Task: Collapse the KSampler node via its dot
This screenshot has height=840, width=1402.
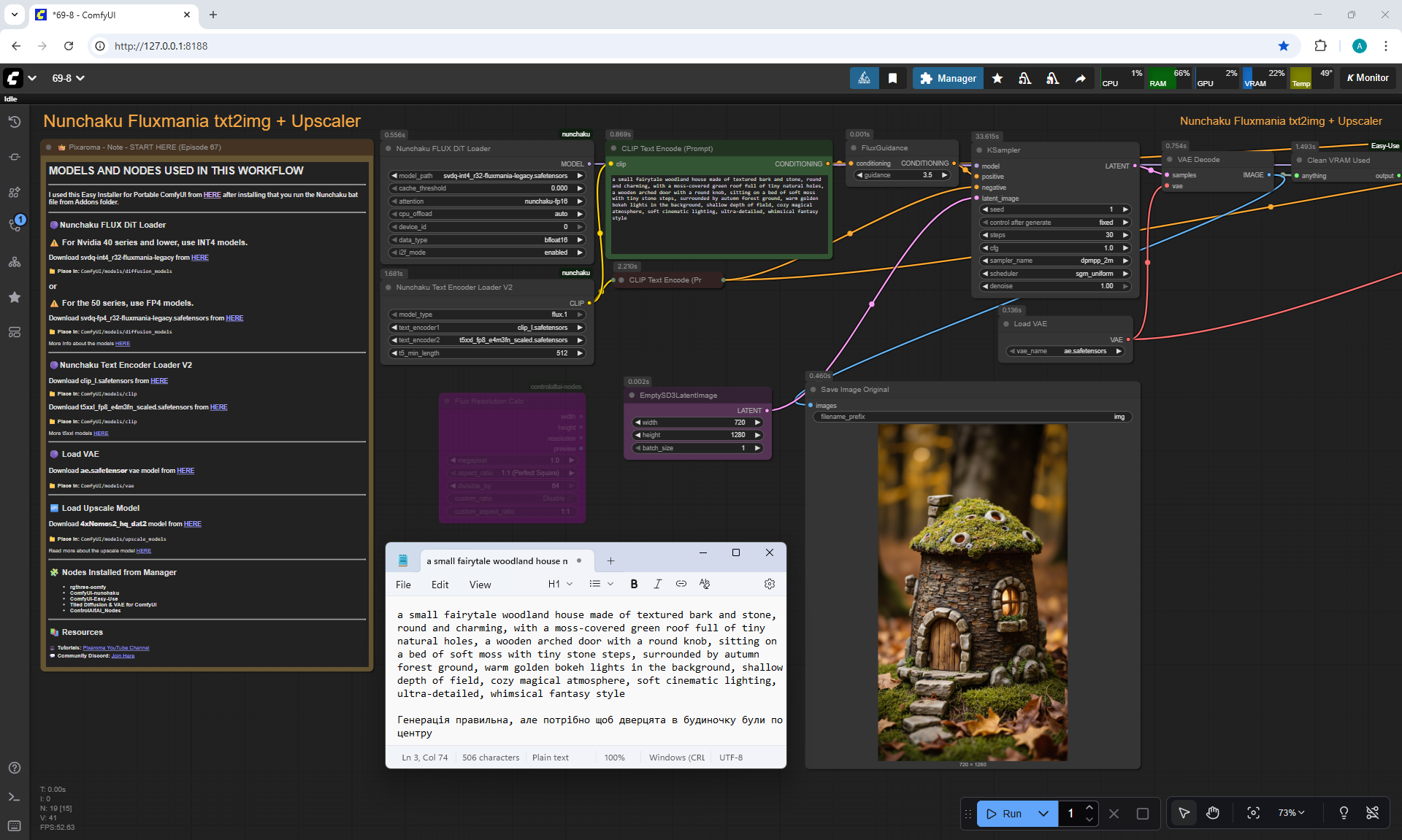Action: pos(978,150)
